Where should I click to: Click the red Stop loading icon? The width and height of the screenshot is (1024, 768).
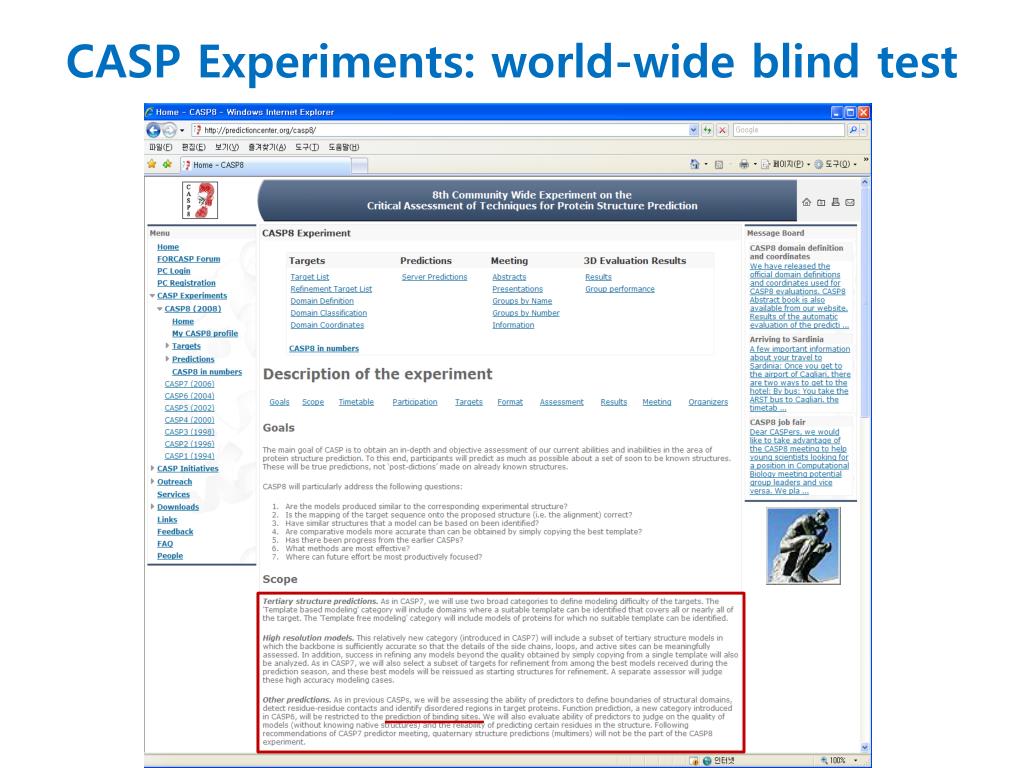[722, 130]
